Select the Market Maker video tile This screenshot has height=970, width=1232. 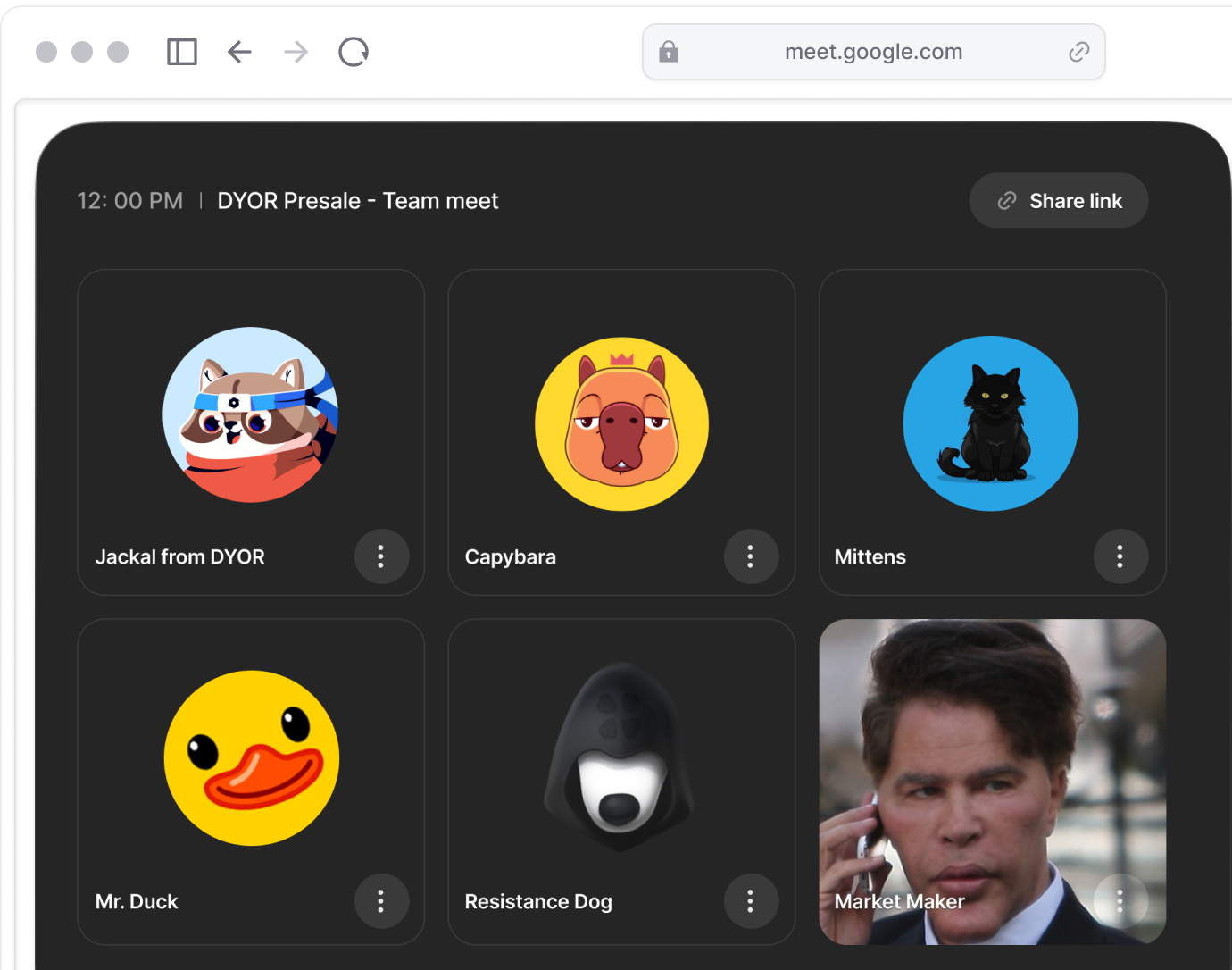pos(993,782)
